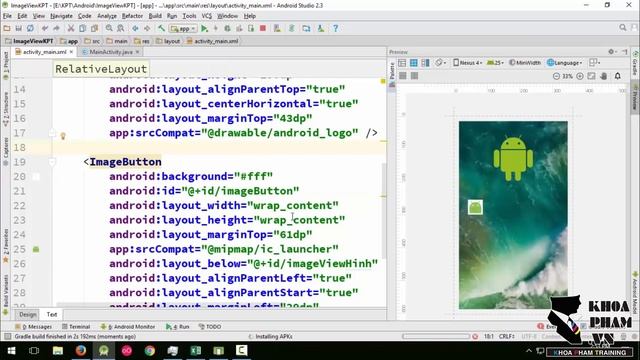Click the Help question mark icon
The width and height of the screenshot is (640, 360).
click(336, 29)
